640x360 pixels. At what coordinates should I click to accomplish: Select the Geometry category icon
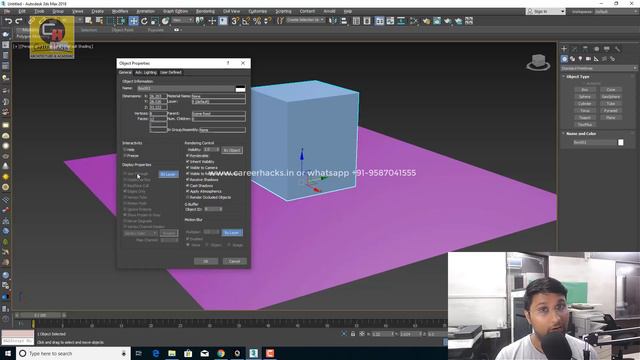(564, 59)
